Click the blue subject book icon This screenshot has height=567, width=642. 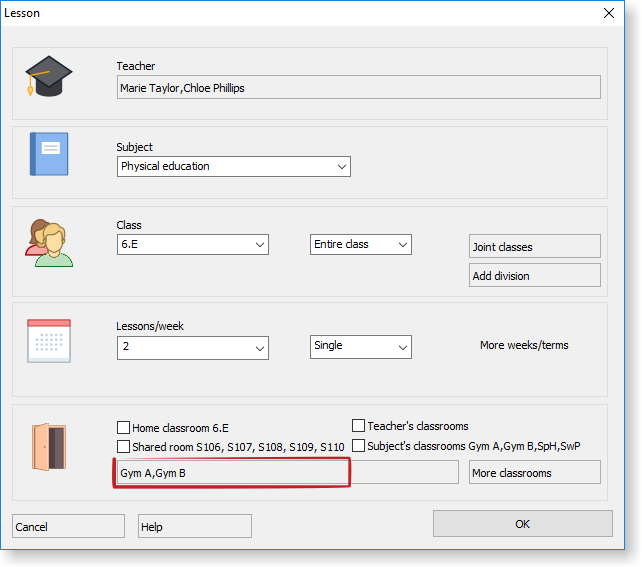(x=48, y=154)
